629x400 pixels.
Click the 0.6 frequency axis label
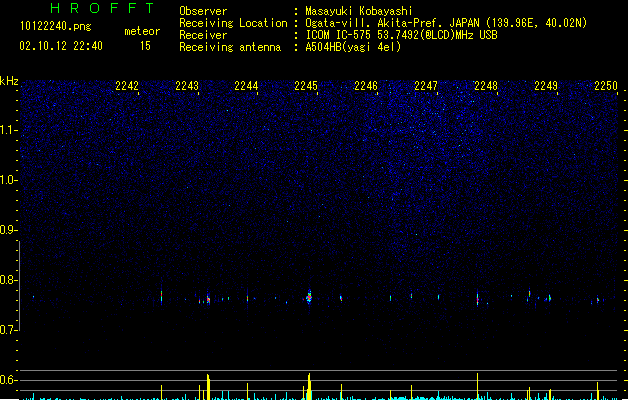(x=8, y=380)
